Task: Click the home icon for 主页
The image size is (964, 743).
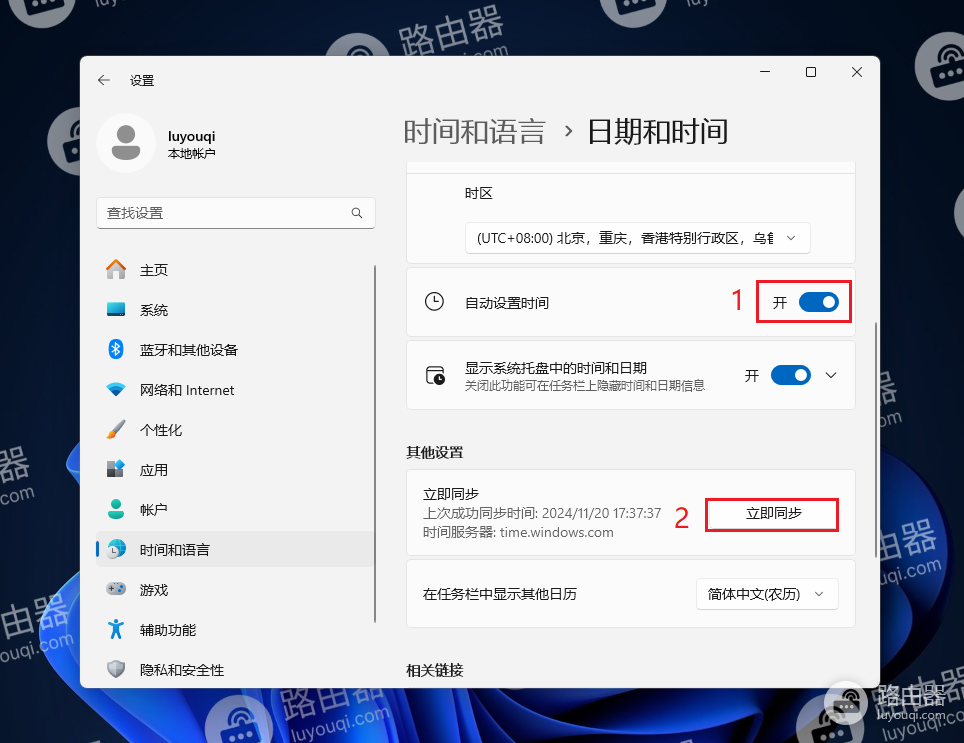Action: [116, 270]
